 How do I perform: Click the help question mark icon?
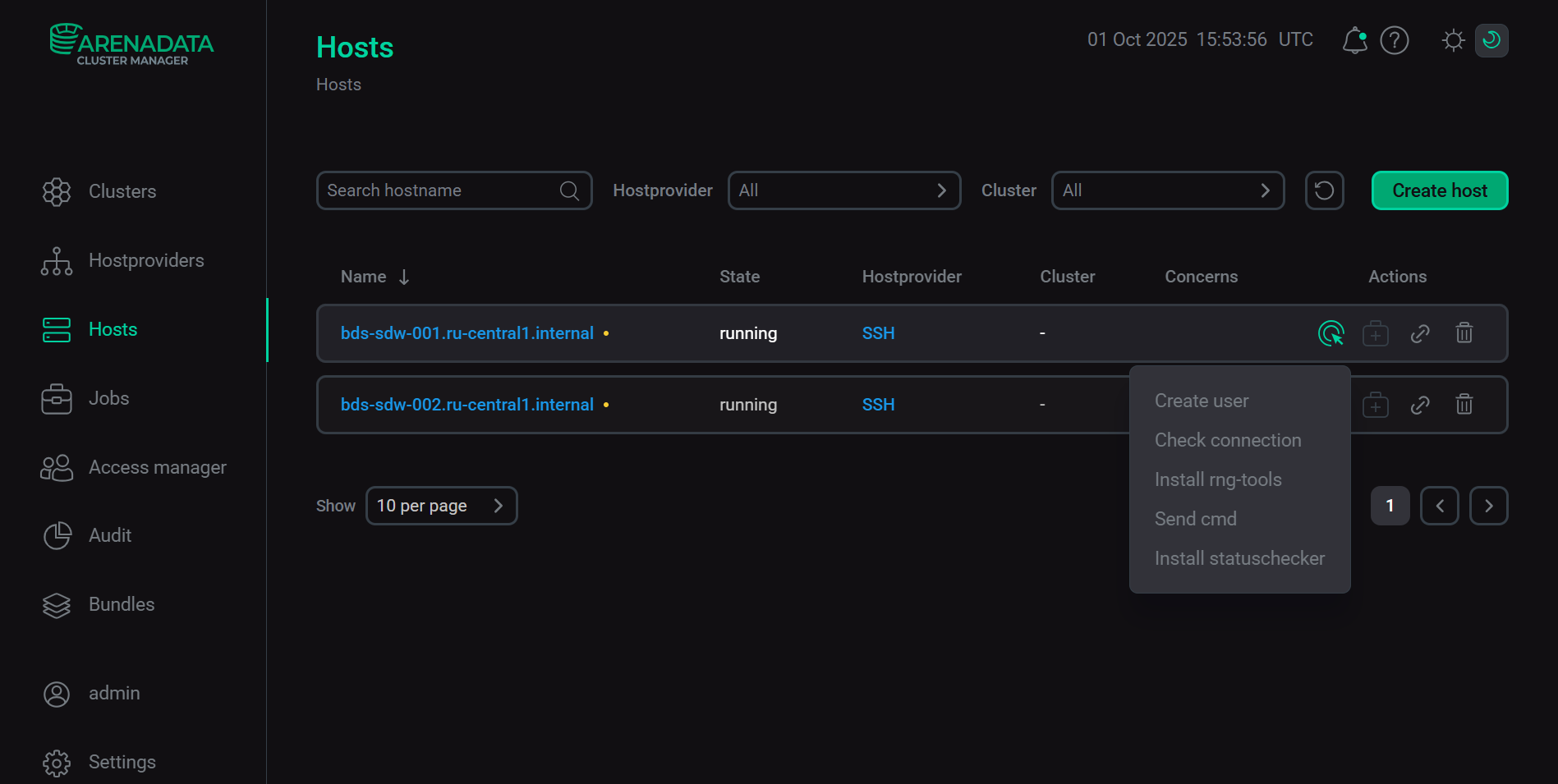click(x=1394, y=39)
